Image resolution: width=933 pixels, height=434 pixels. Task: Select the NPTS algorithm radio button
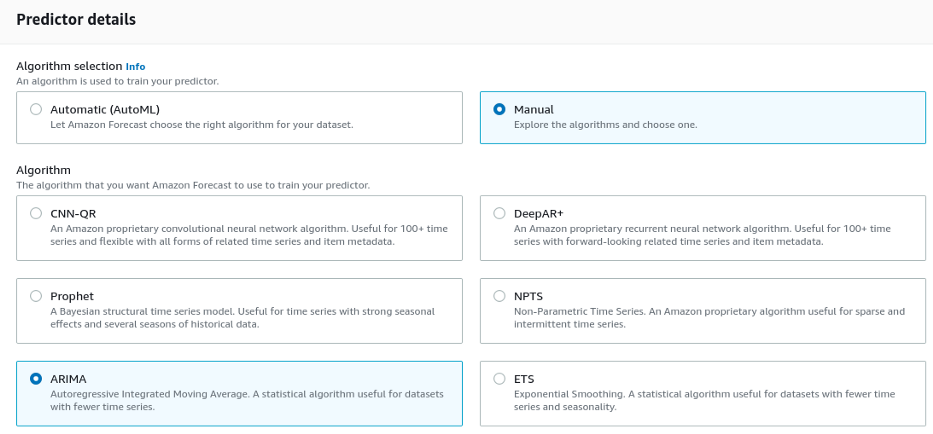pyautogui.click(x=500, y=296)
